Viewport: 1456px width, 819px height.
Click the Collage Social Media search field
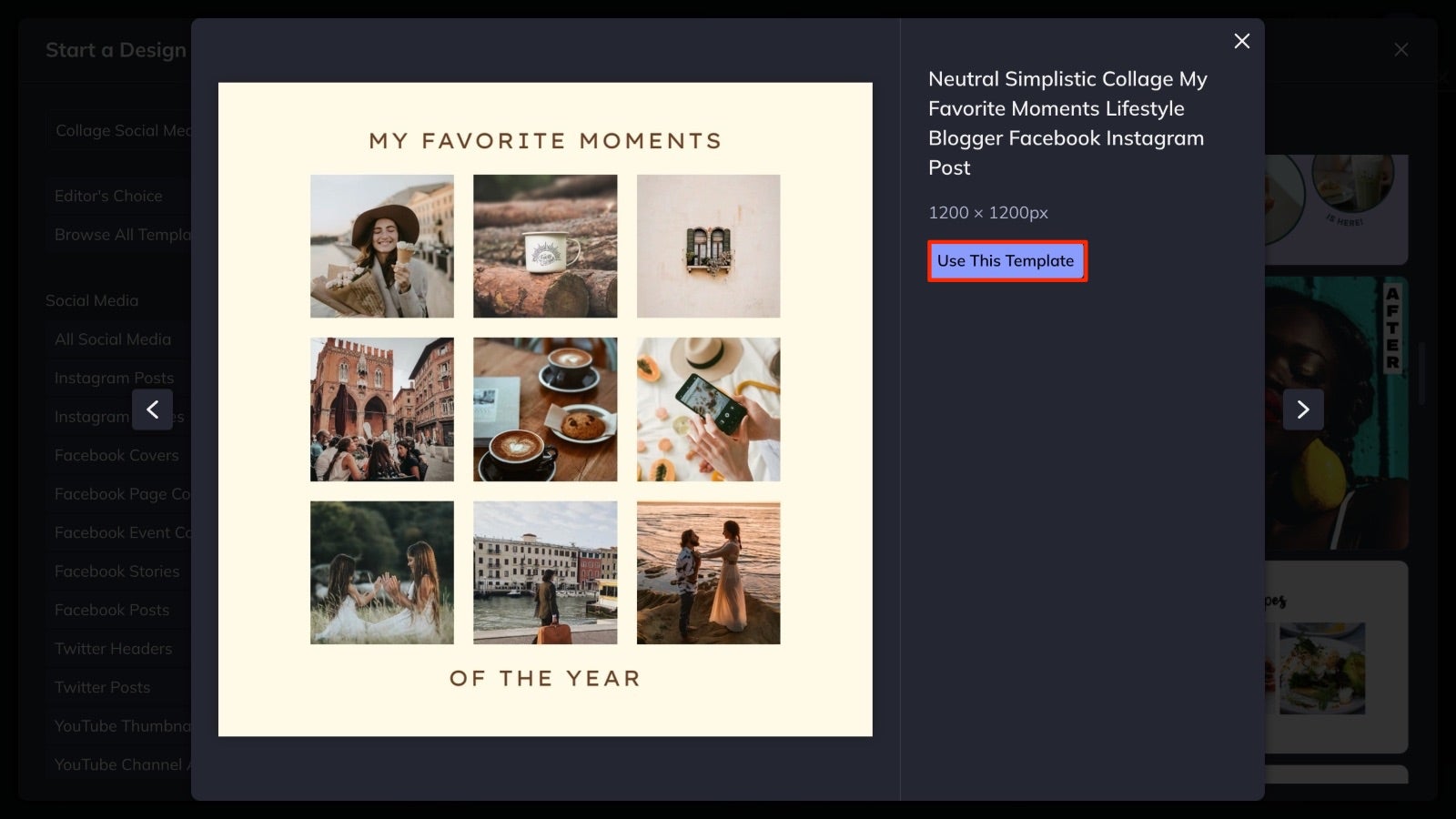pyautogui.click(x=123, y=129)
